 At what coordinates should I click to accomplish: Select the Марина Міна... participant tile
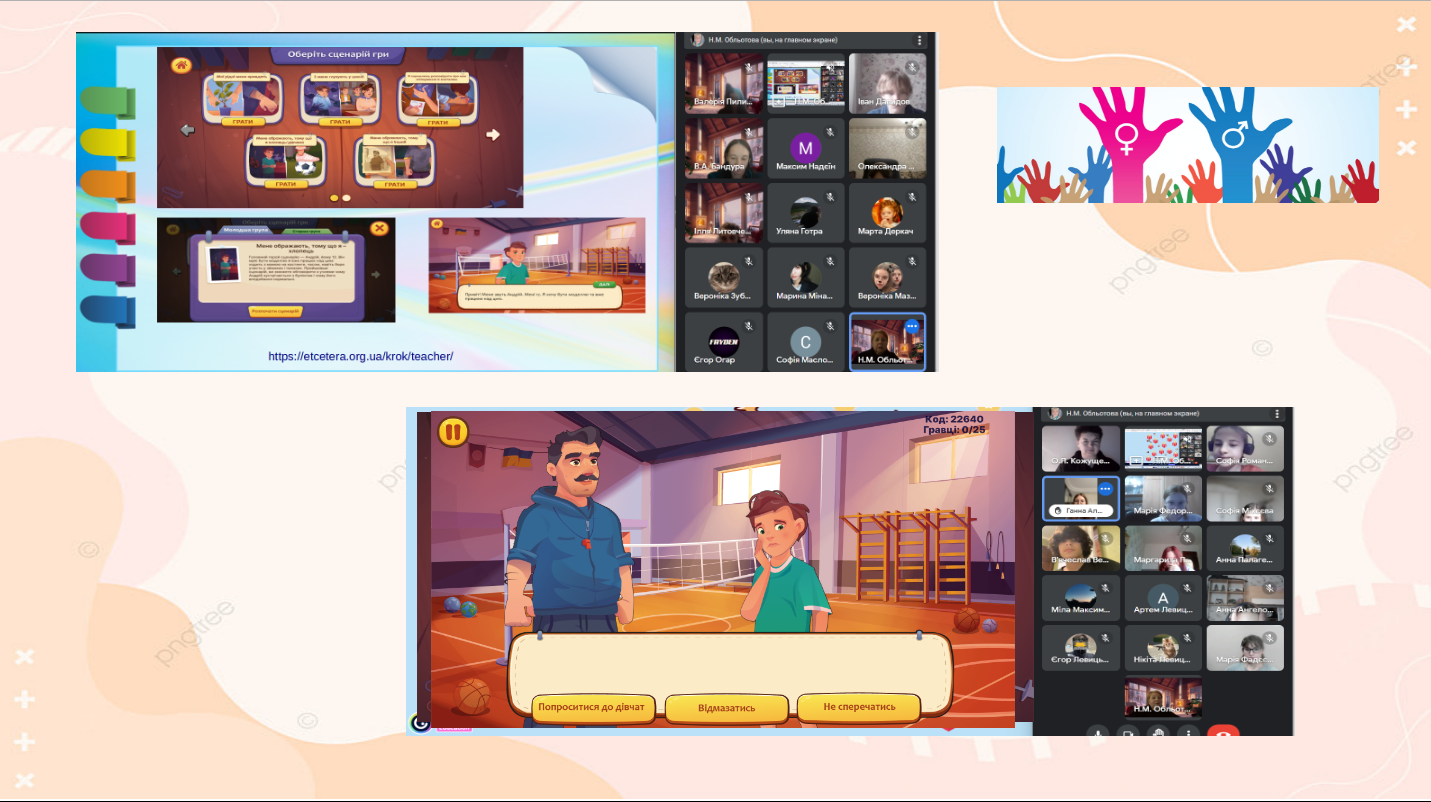click(806, 279)
